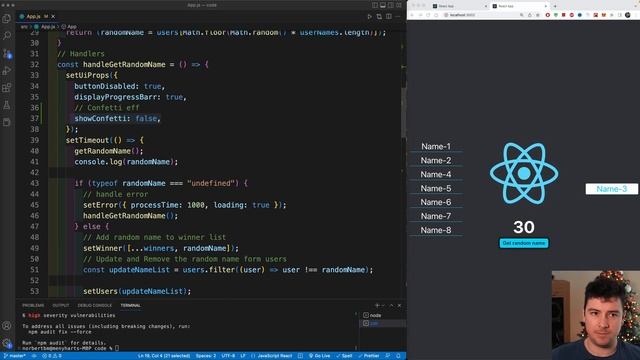Screen dimensions: 640x360
Task: Change encoding via UTF-8 status item
Action: 228,356
